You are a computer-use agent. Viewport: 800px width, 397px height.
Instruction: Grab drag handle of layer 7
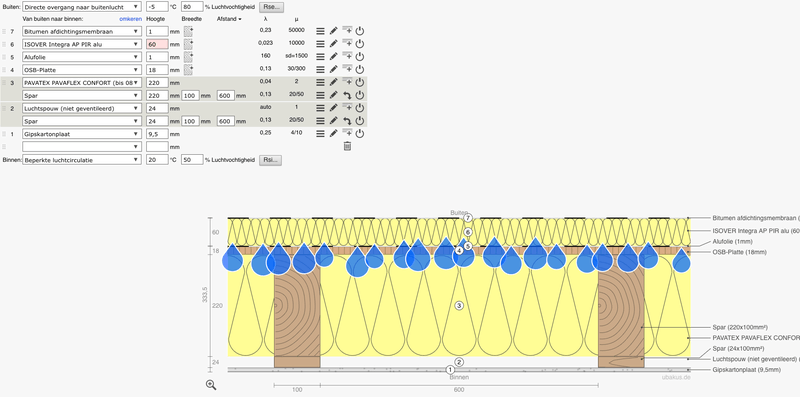4,31
